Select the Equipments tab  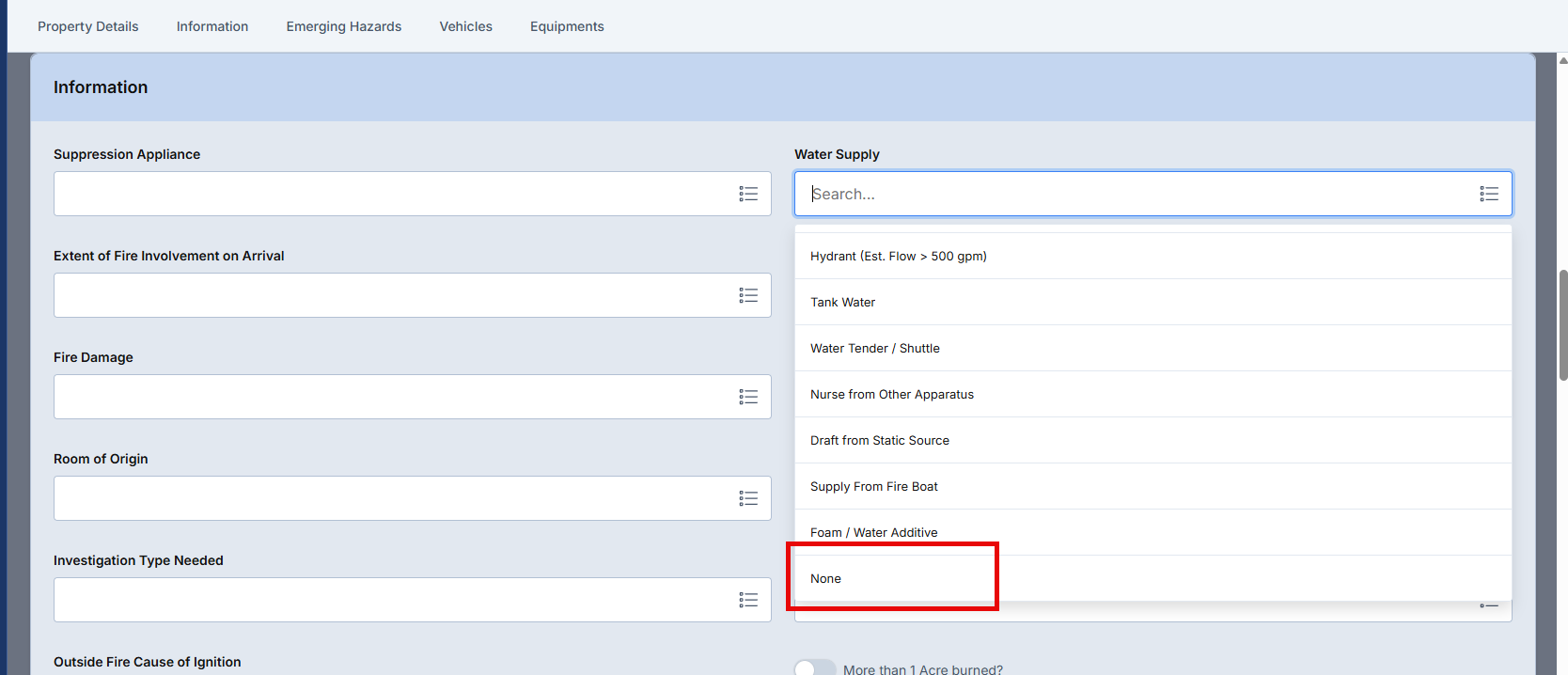point(567,26)
